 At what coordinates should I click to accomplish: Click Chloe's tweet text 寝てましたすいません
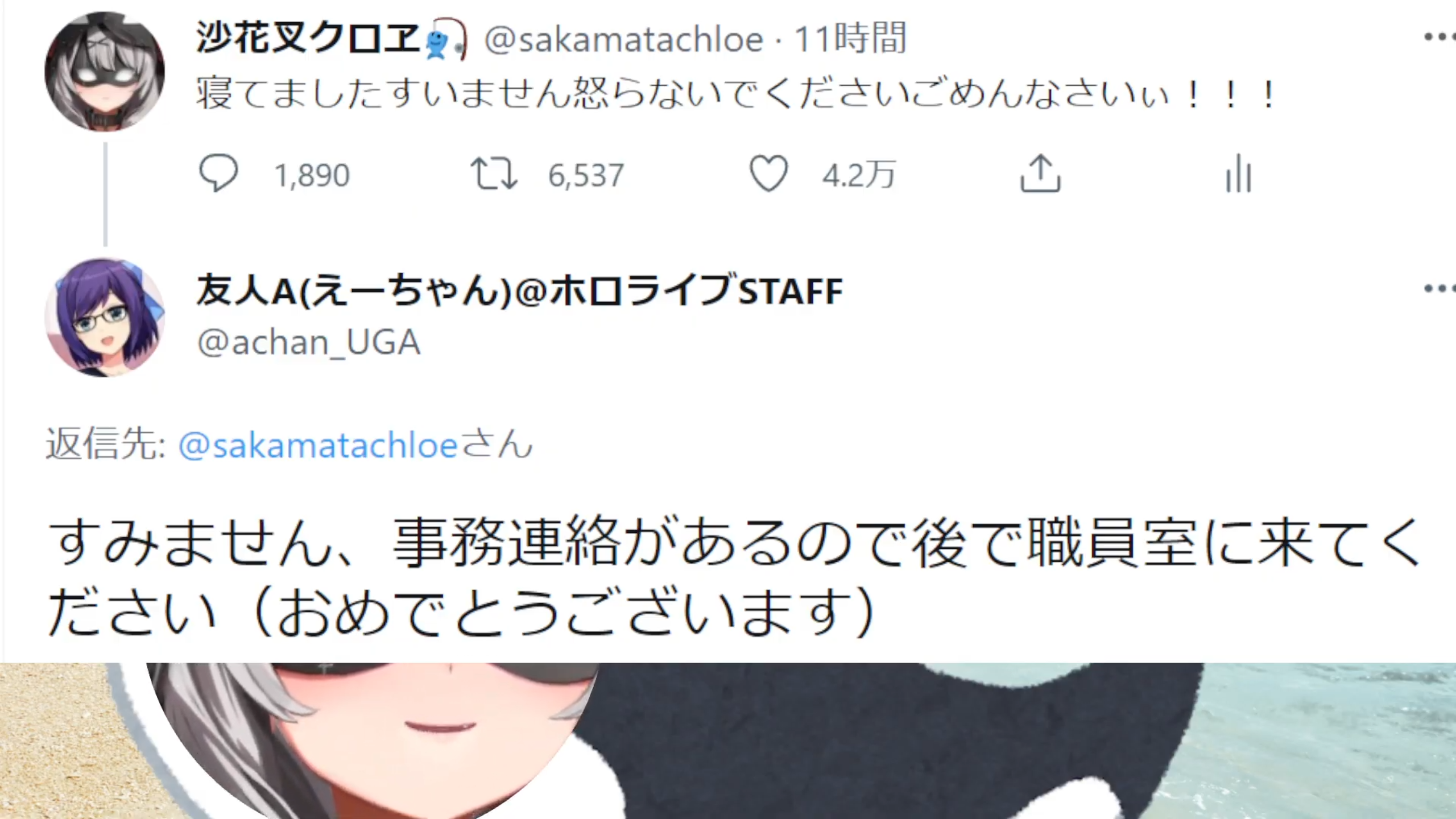384,94
